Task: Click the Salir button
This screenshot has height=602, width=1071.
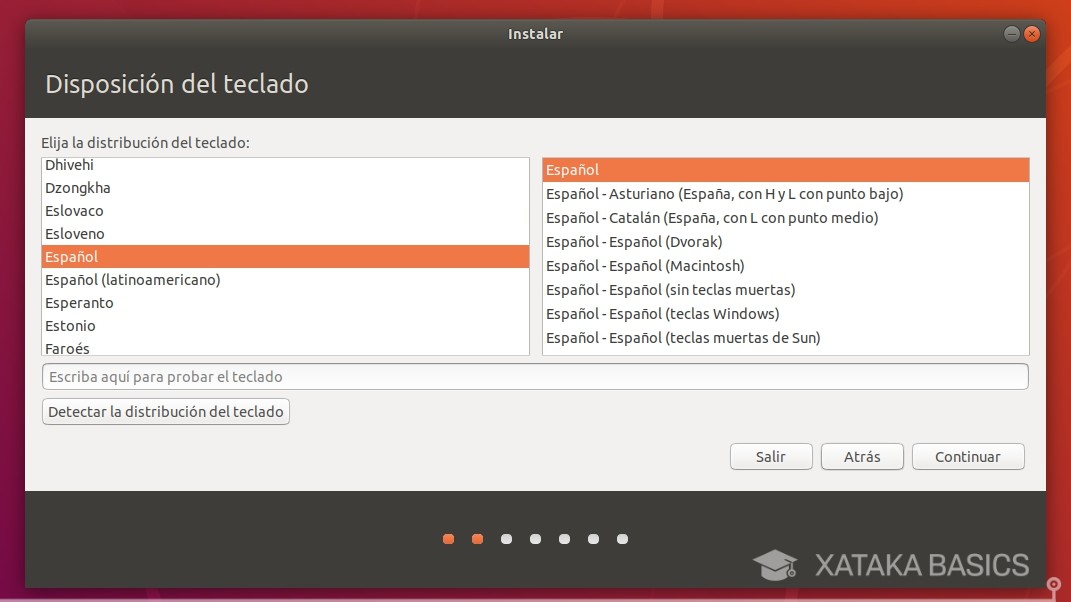Action: [770, 456]
